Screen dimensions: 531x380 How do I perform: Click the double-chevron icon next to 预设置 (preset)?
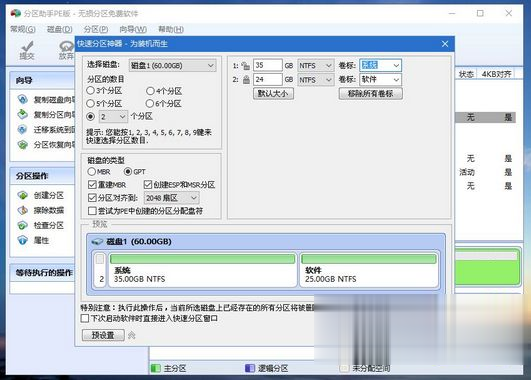(x=131, y=335)
